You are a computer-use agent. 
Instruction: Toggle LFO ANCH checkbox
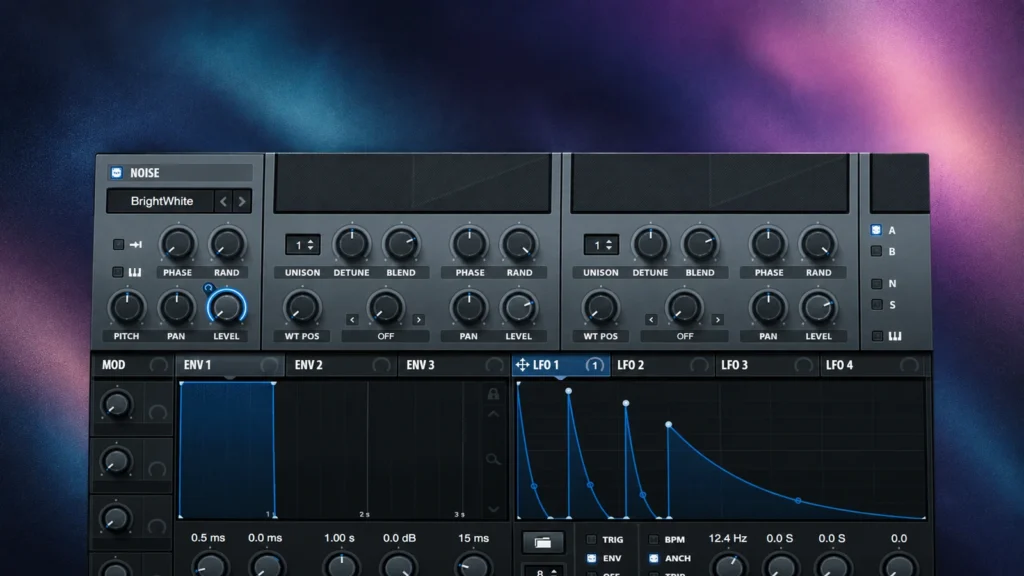653,558
